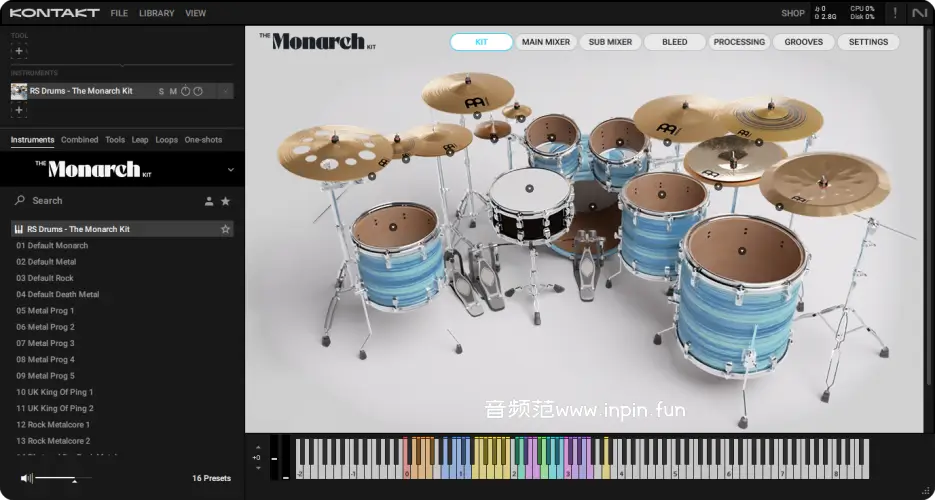Click the 16 Presets count label

click(x=211, y=478)
